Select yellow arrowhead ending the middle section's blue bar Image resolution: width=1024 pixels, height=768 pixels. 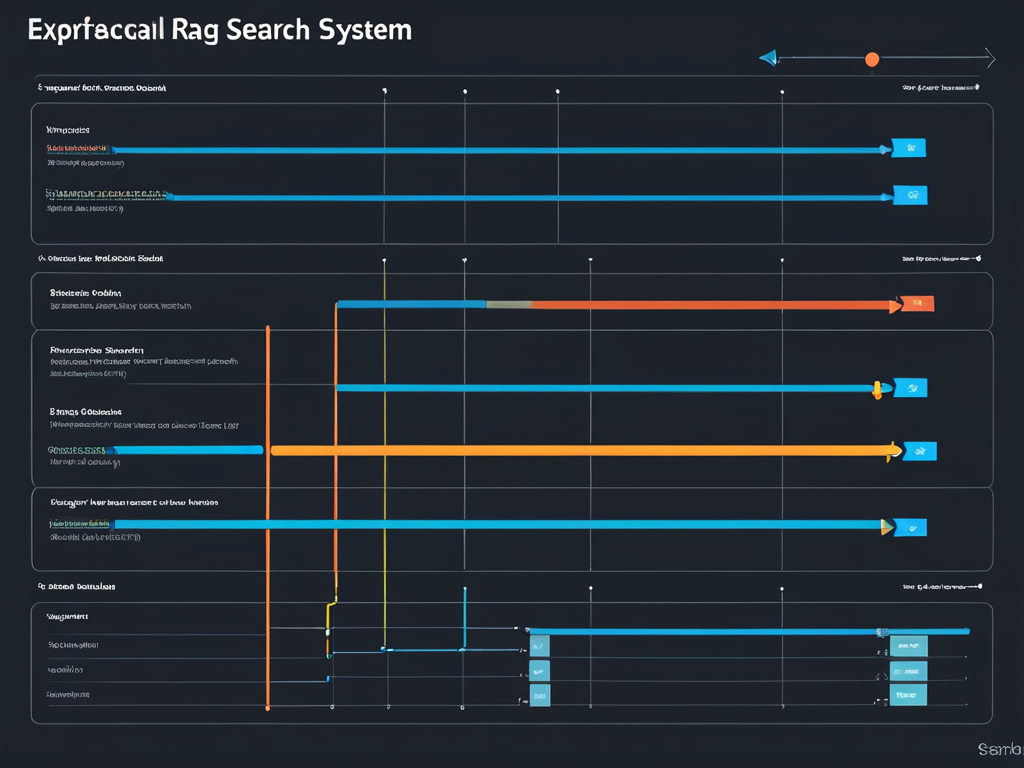(x=877, y=388)
